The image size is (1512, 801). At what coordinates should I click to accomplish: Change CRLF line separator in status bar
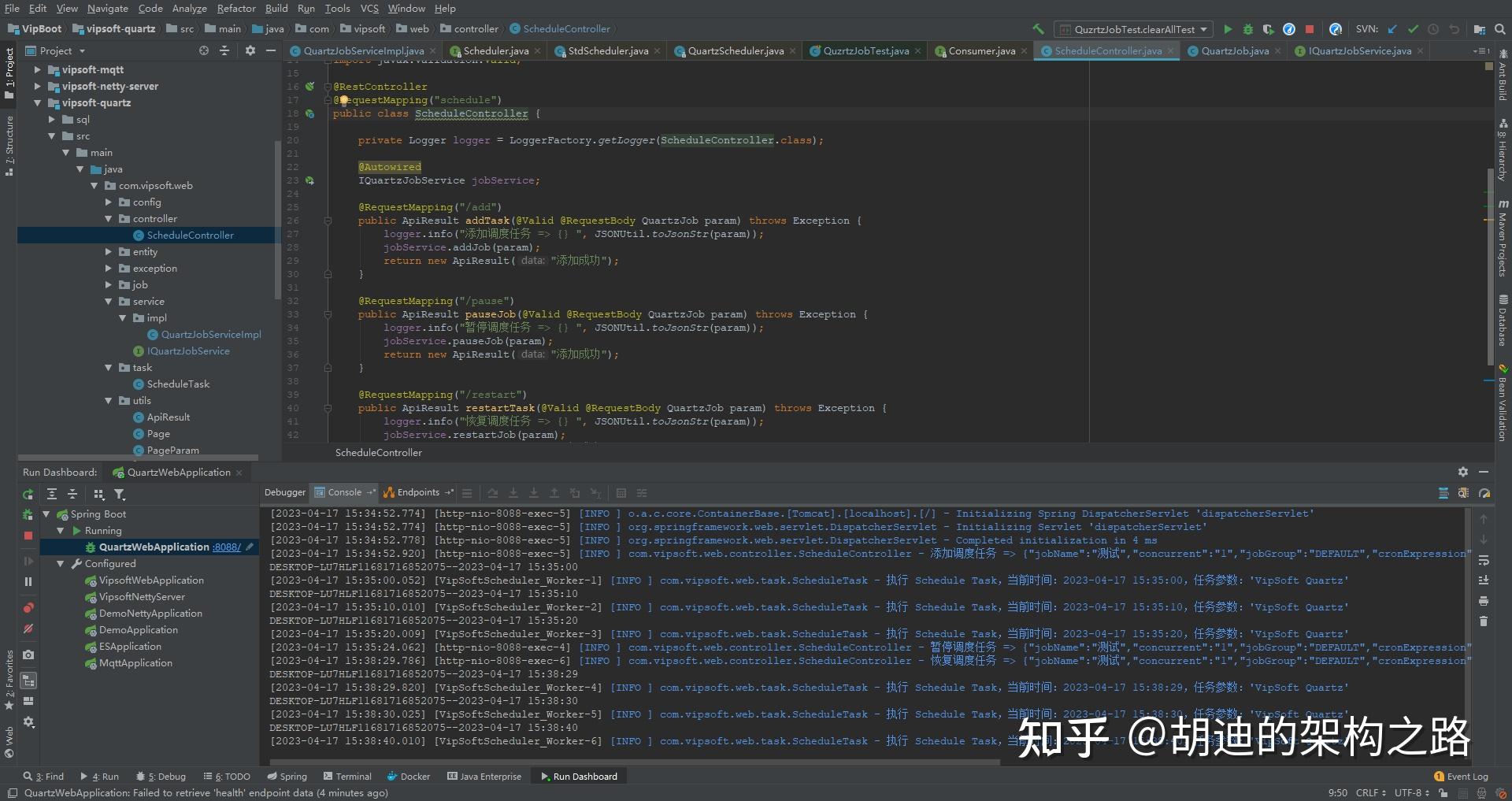[x=1371, y=793]
